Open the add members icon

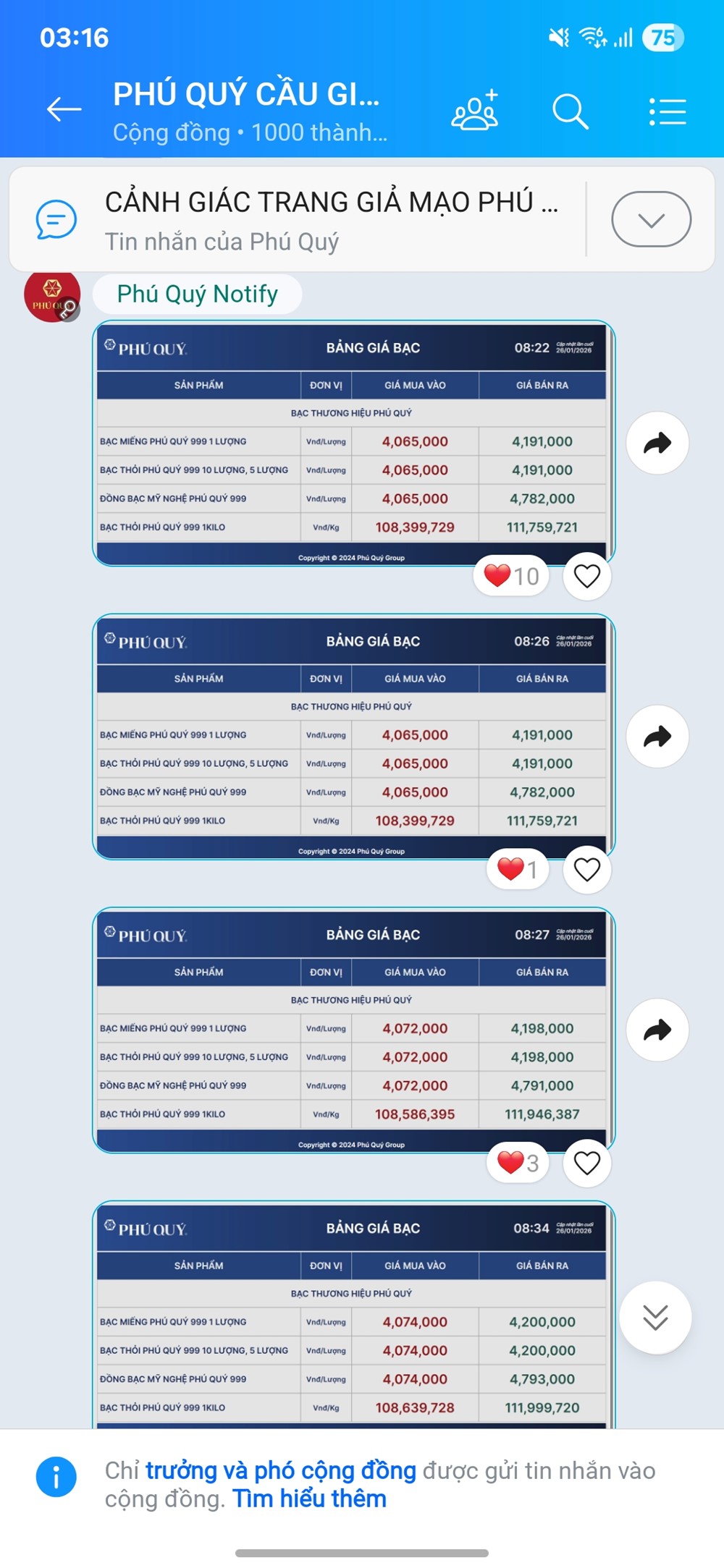click(475, 111)
